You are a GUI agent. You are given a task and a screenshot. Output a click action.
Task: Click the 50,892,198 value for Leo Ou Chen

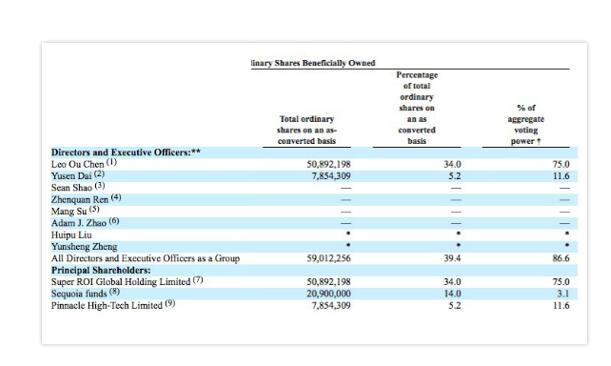(328, 164)
